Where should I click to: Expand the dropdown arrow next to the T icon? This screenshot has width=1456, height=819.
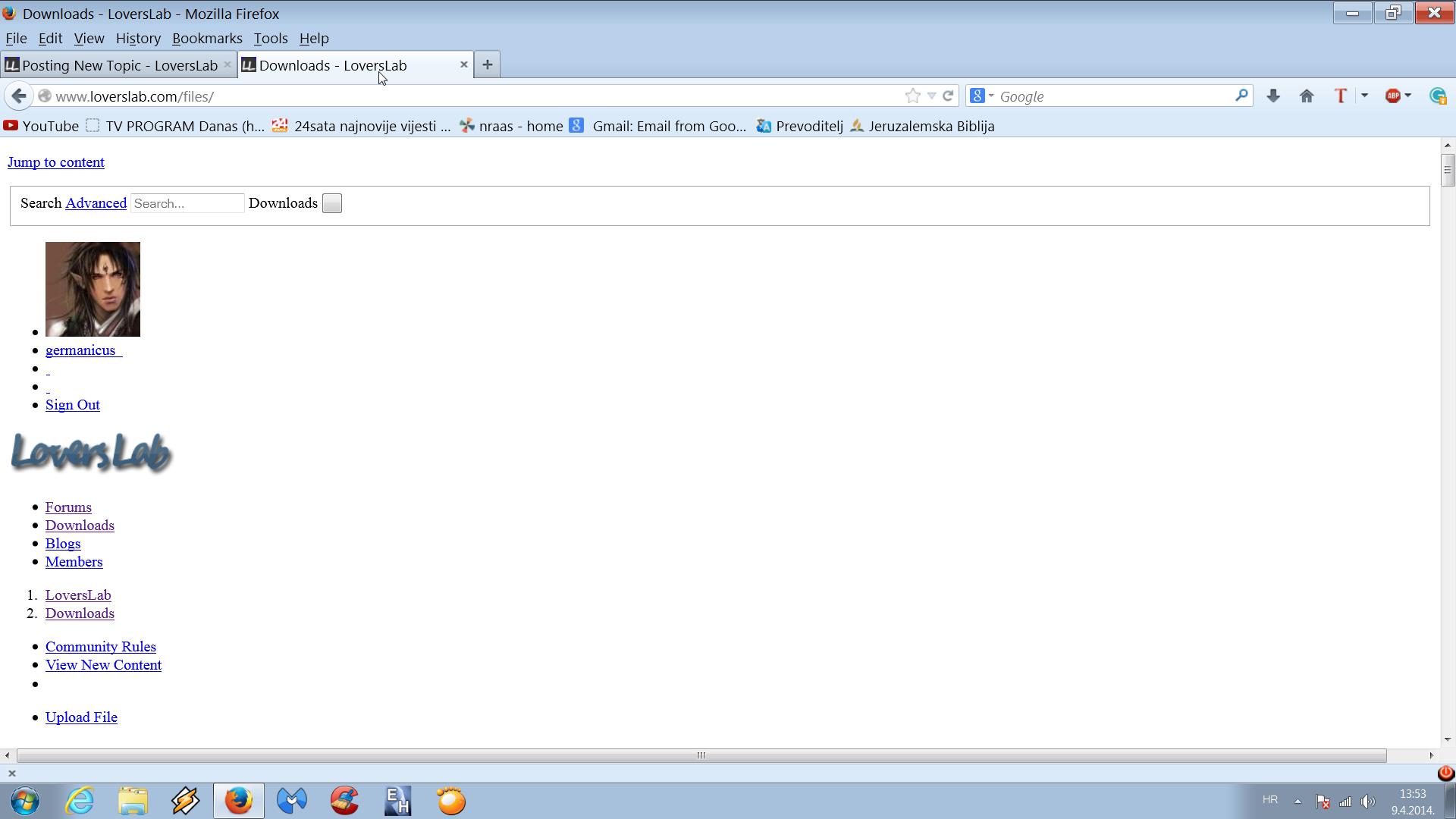click(1364, 96)
